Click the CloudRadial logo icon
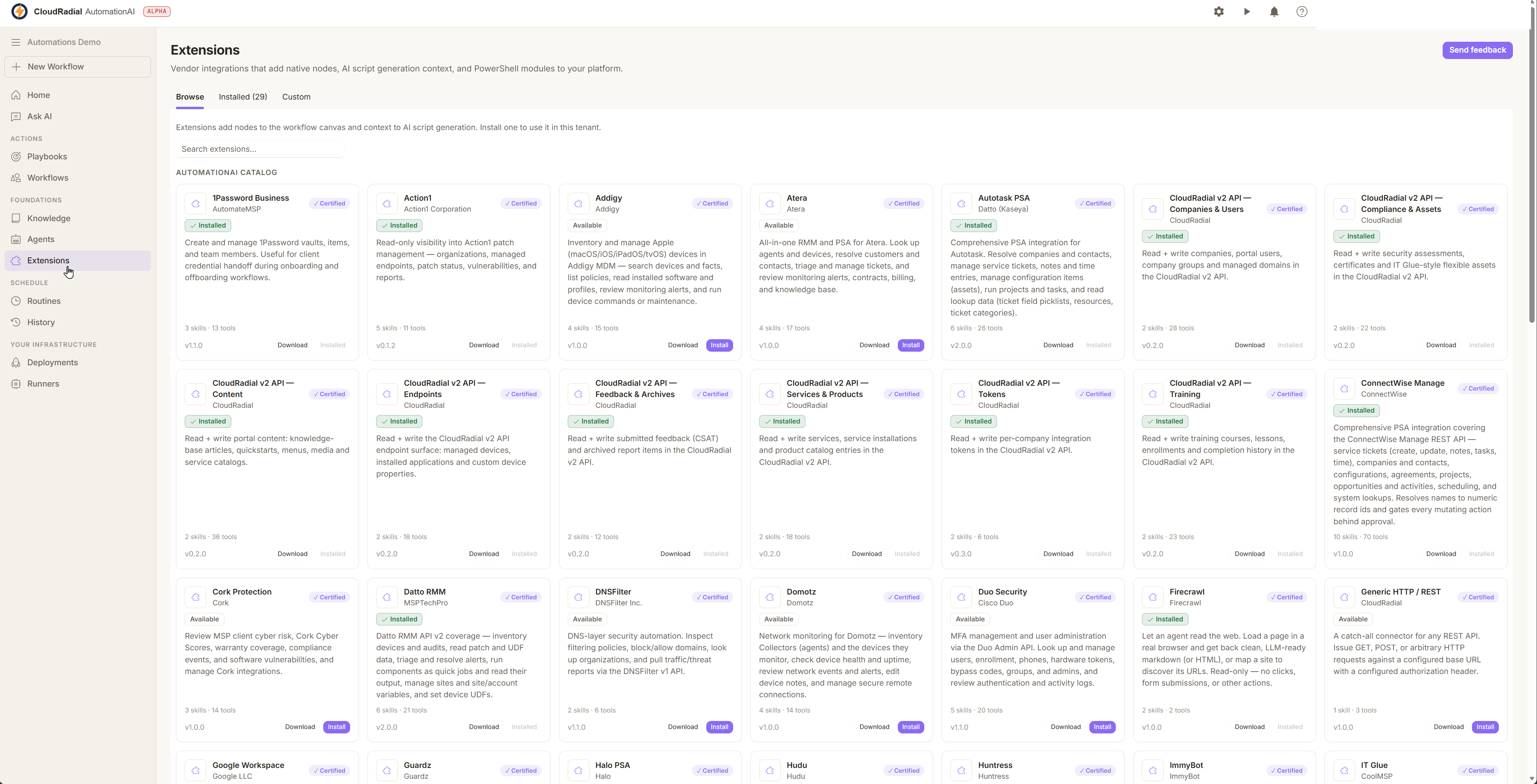Viewport: 1537px width, 784px height. [20, 11]
